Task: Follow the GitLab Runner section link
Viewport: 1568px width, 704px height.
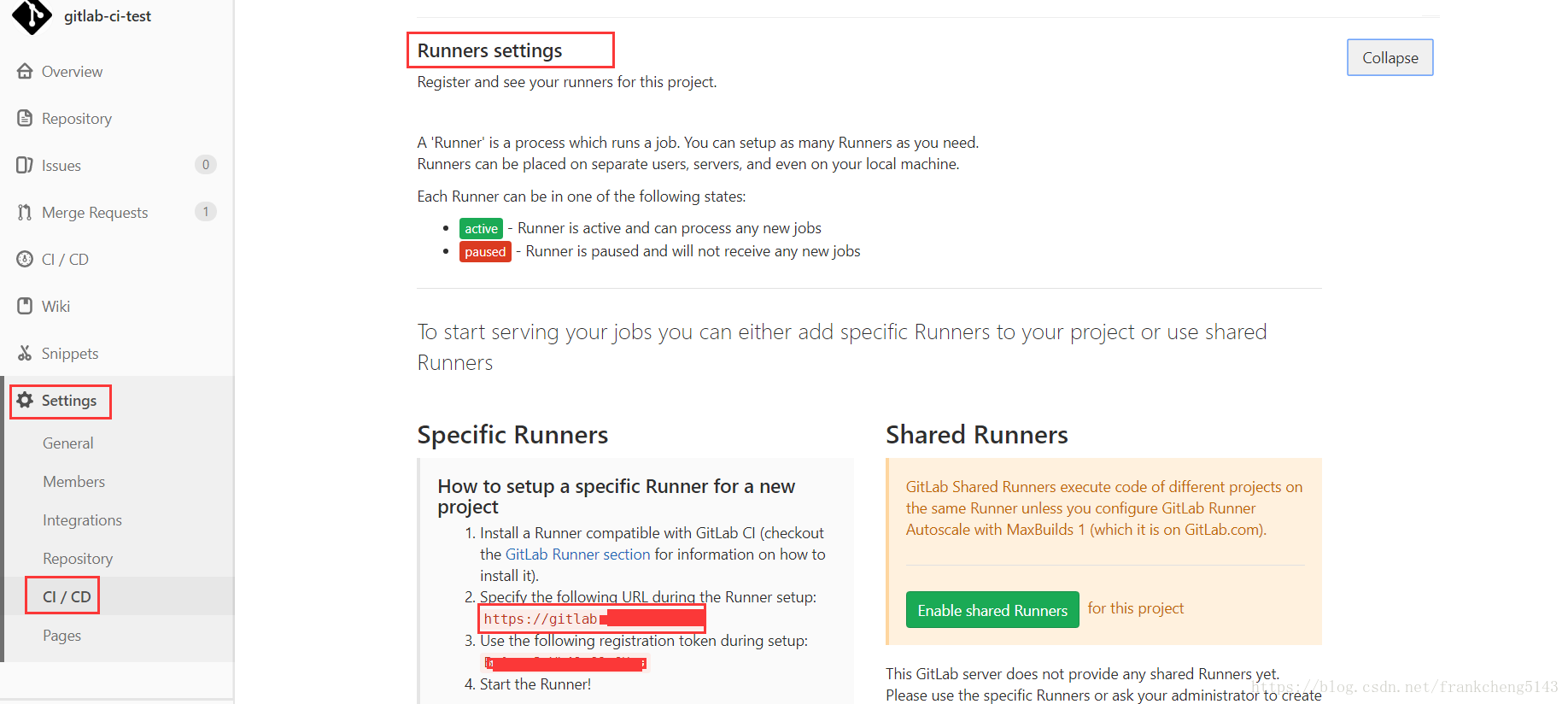Action: 577,554
